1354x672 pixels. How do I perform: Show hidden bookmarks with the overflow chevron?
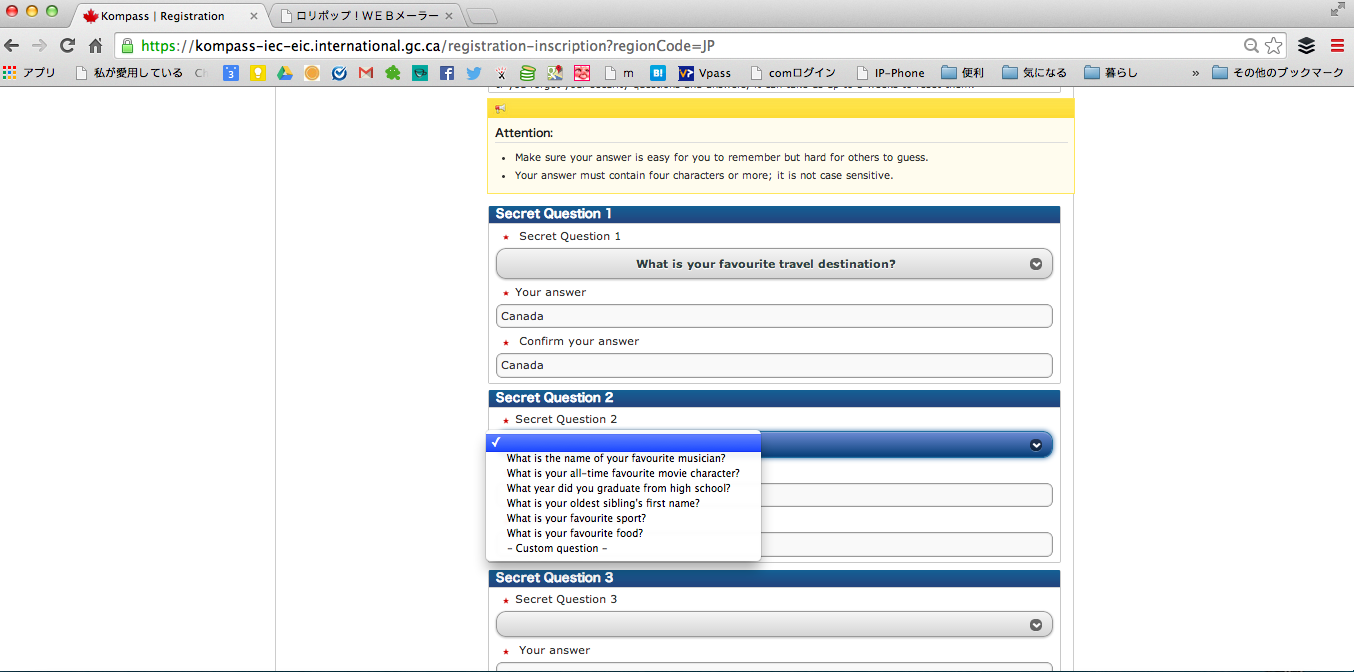point(1195,73)
